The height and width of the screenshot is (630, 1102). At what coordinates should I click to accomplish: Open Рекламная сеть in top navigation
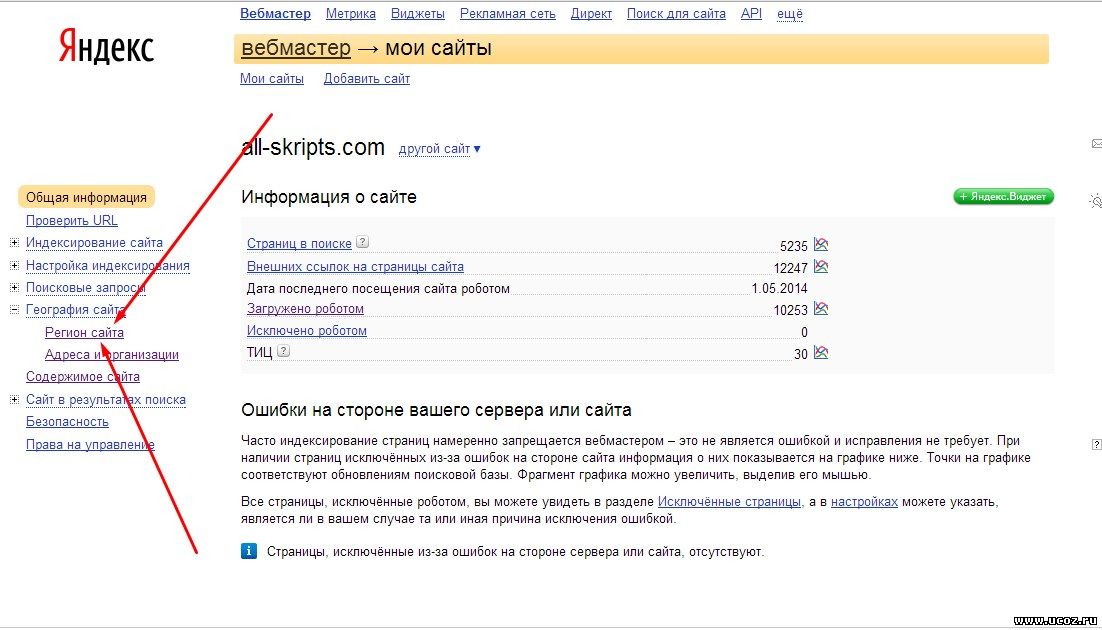[507, 13]
